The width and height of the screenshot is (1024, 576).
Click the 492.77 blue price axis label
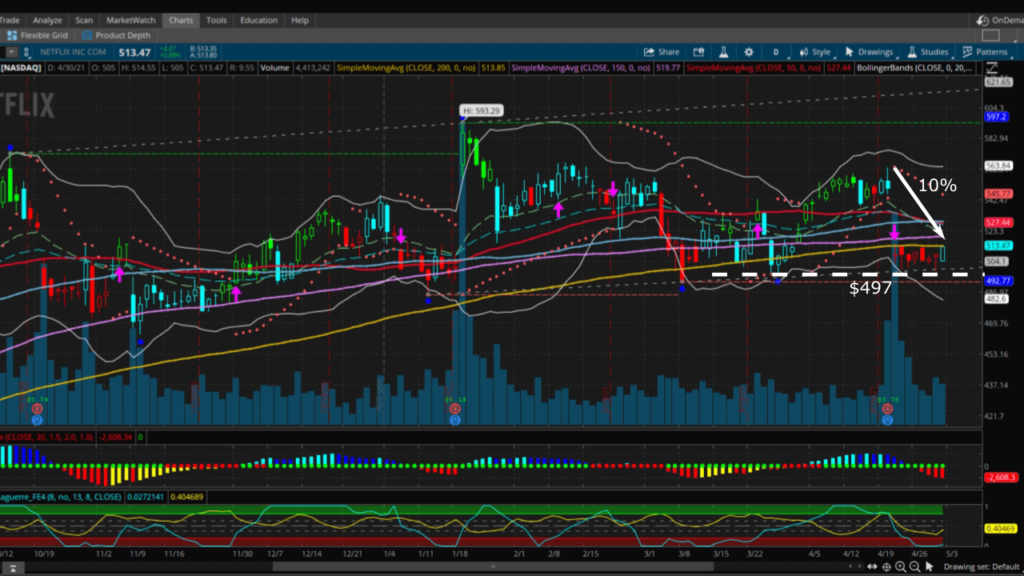click(998, 281)
